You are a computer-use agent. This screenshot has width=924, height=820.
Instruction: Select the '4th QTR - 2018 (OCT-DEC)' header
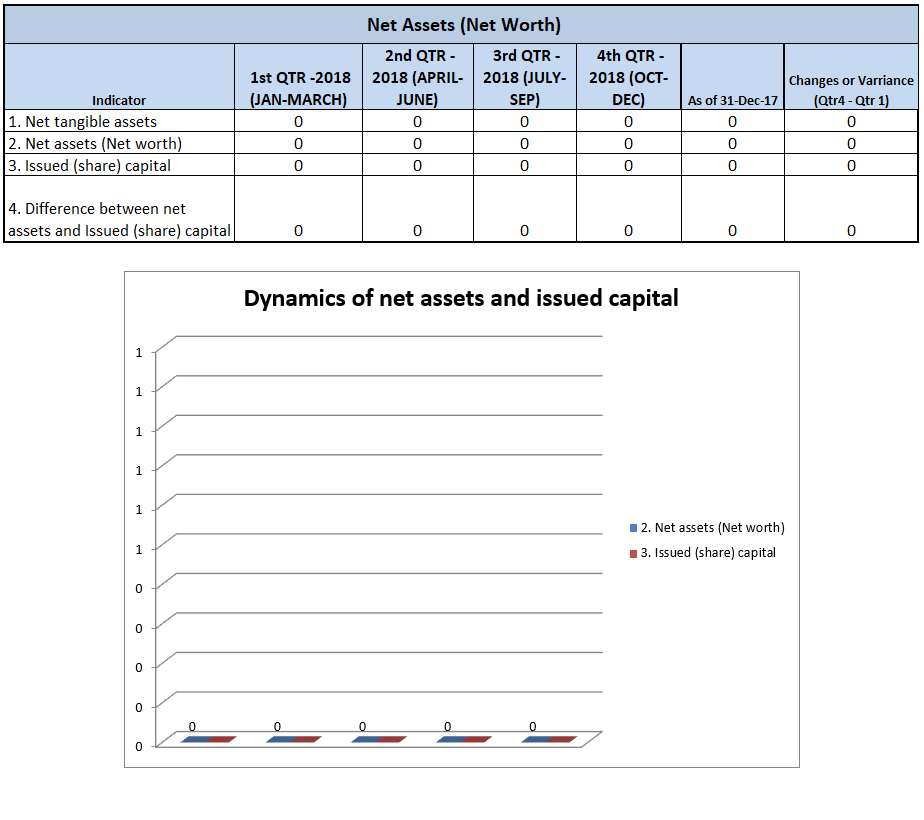tap(628, 77)
